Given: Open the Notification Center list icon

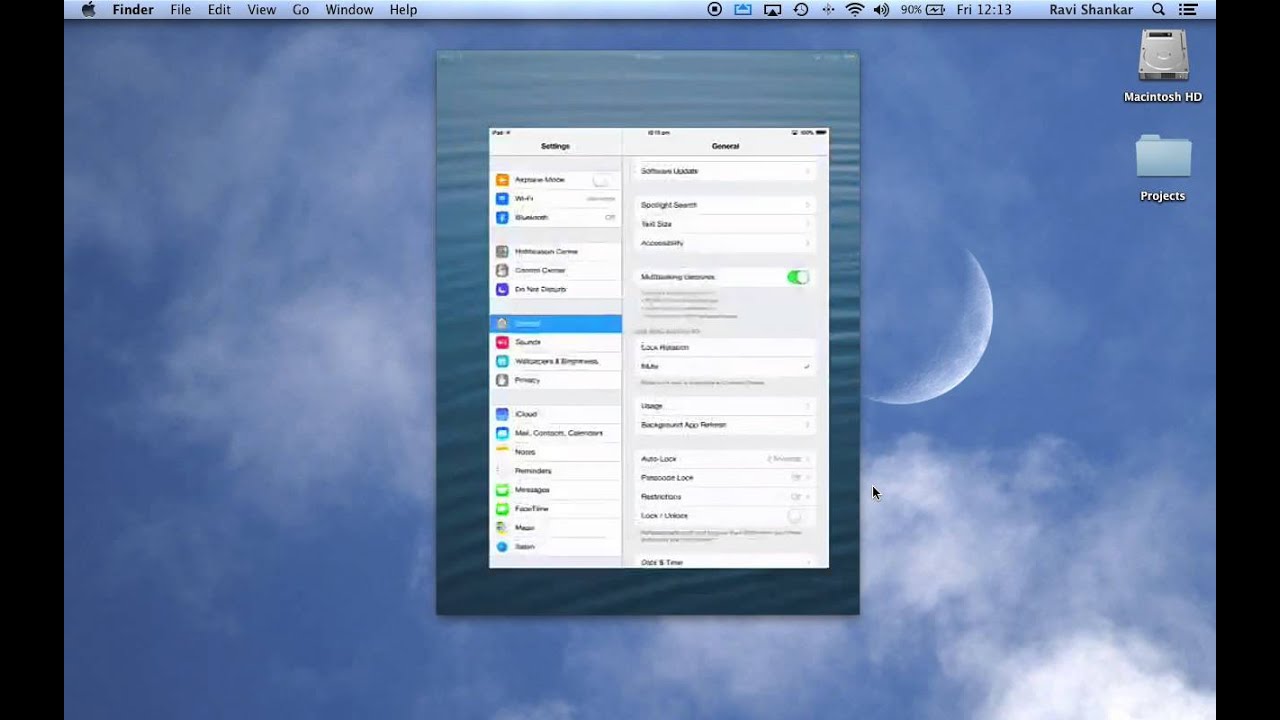Looking at the screenshot, I should click(1188, 10).
